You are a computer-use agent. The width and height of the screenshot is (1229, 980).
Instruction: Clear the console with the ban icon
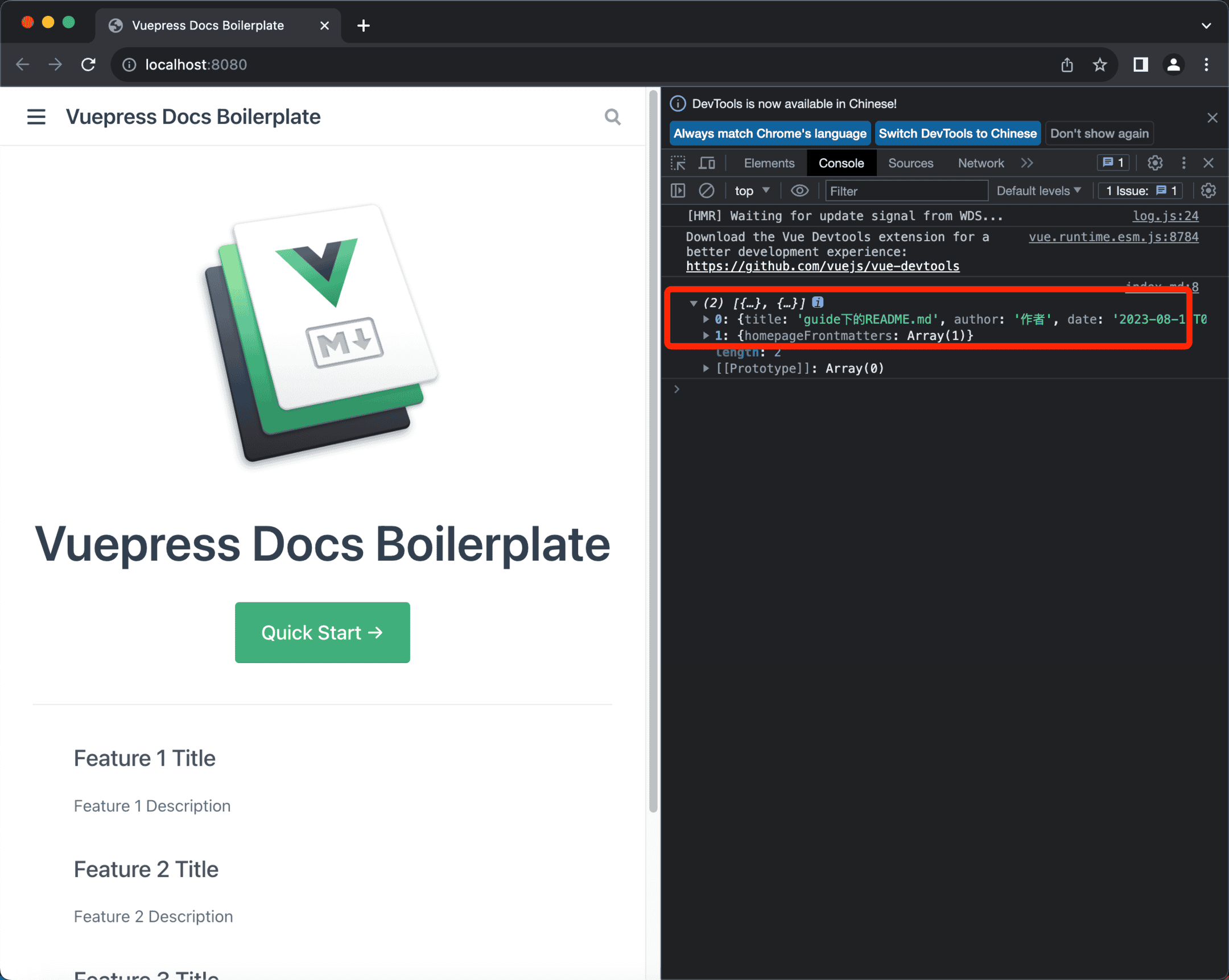point(706,191)
